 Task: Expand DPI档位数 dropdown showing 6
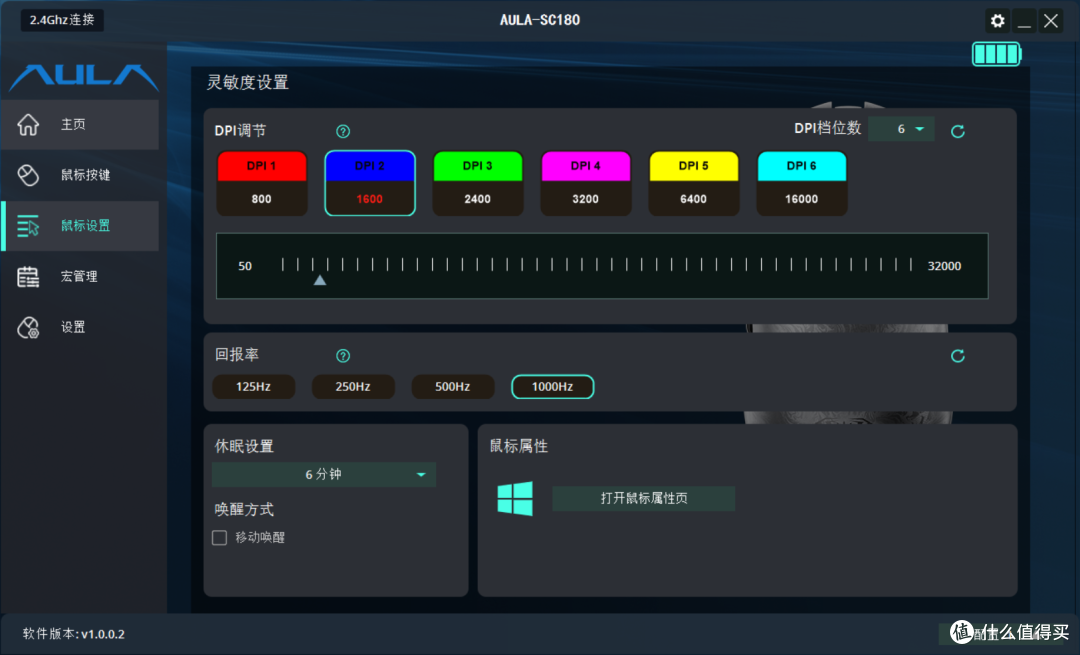click(902, 129)
